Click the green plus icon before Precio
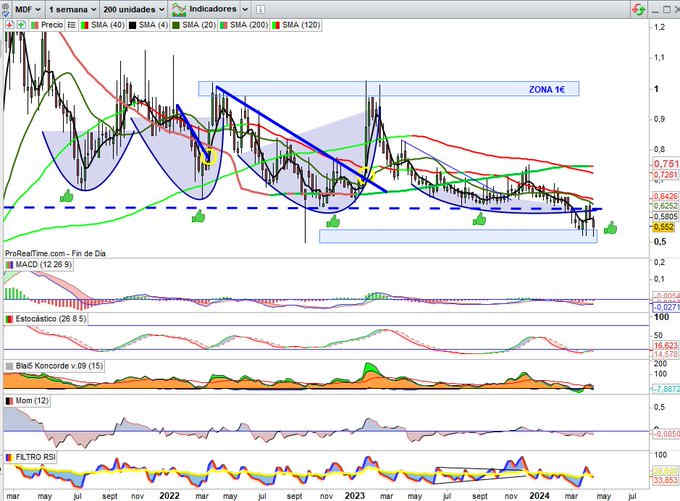Screen dimensions: 680x501 pyautogui.click(x=20, y=25)
